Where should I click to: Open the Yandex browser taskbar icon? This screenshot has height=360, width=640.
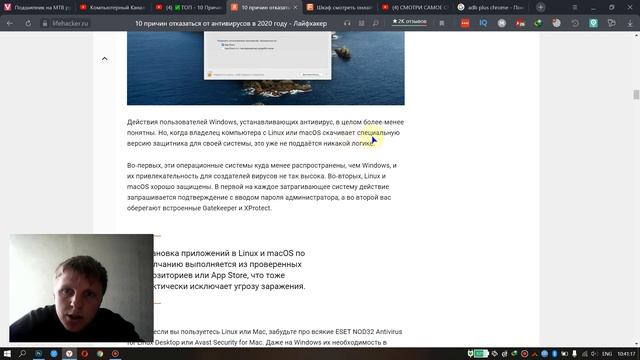(x=69, y=353)
